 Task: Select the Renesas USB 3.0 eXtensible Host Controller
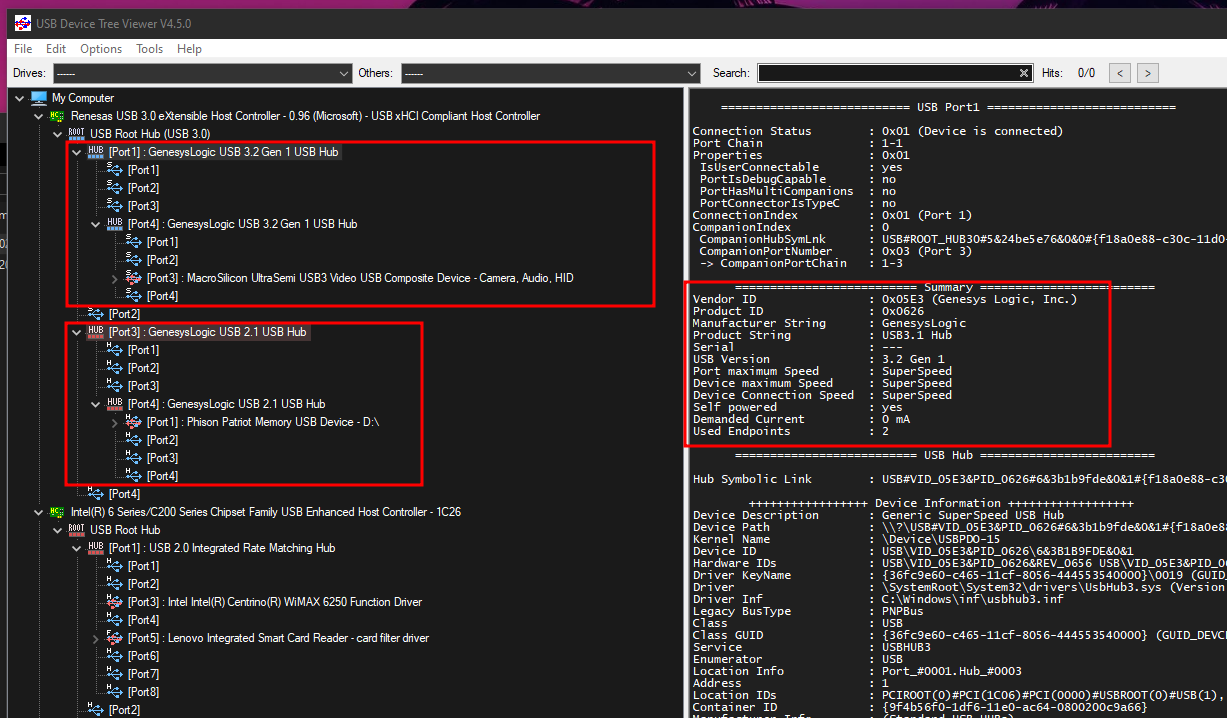[305, 116]
